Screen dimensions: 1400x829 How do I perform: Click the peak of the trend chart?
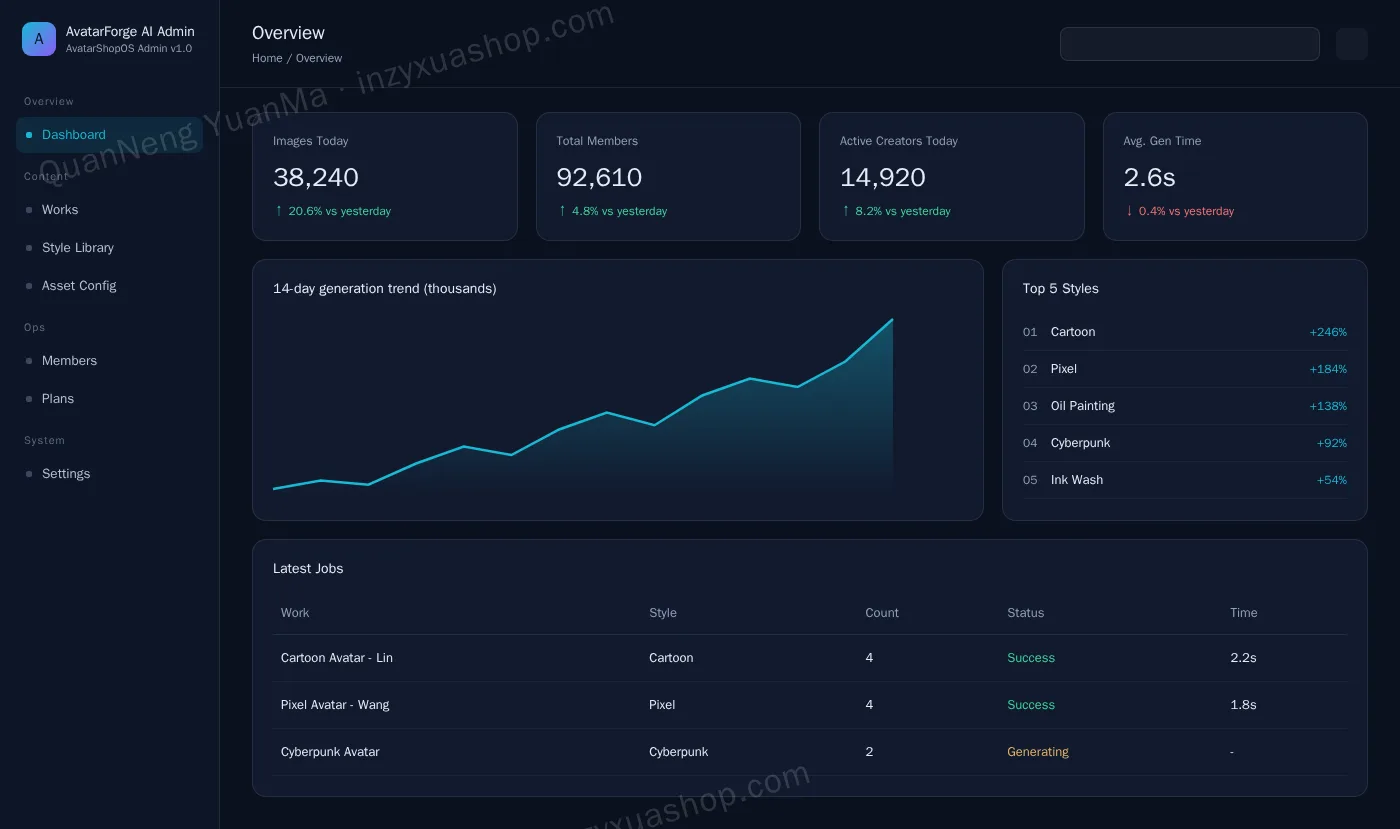(x=892, y=320)
